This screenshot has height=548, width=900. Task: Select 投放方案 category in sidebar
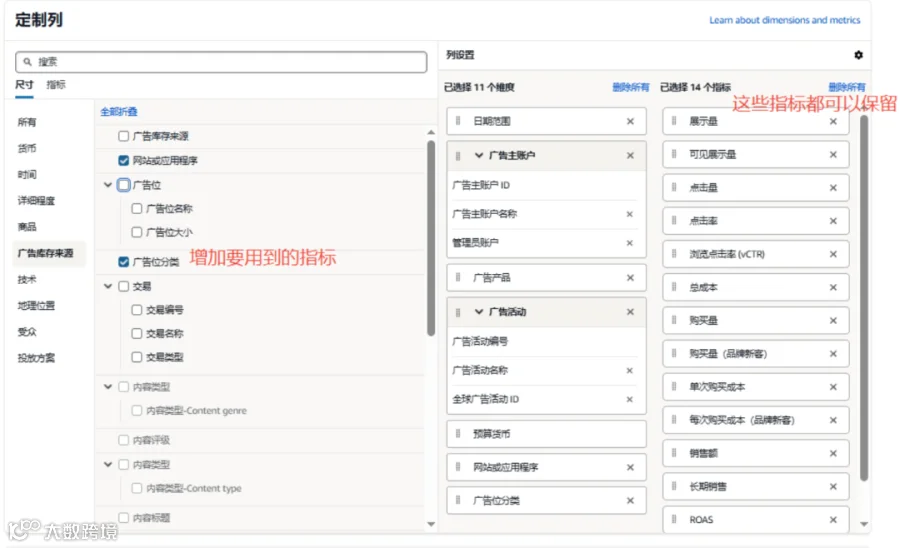click(36, 358)
